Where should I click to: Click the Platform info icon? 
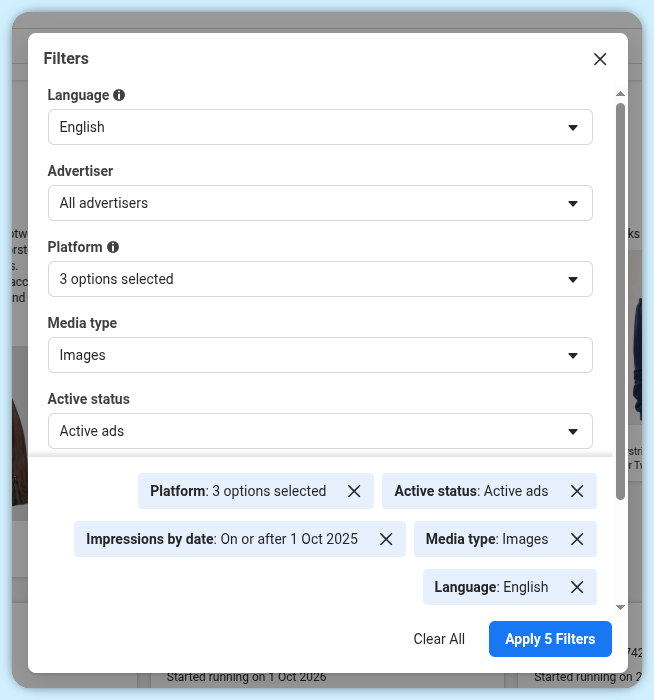[113, 247]
